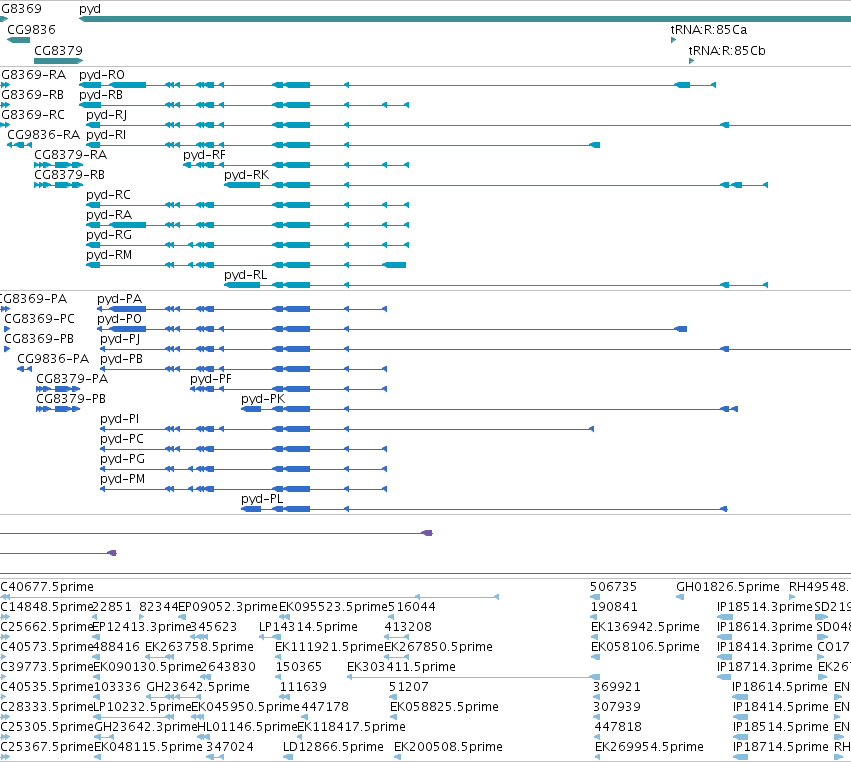
Task: Click the LD12866.5prime EST label
Action: coord(333,748)
